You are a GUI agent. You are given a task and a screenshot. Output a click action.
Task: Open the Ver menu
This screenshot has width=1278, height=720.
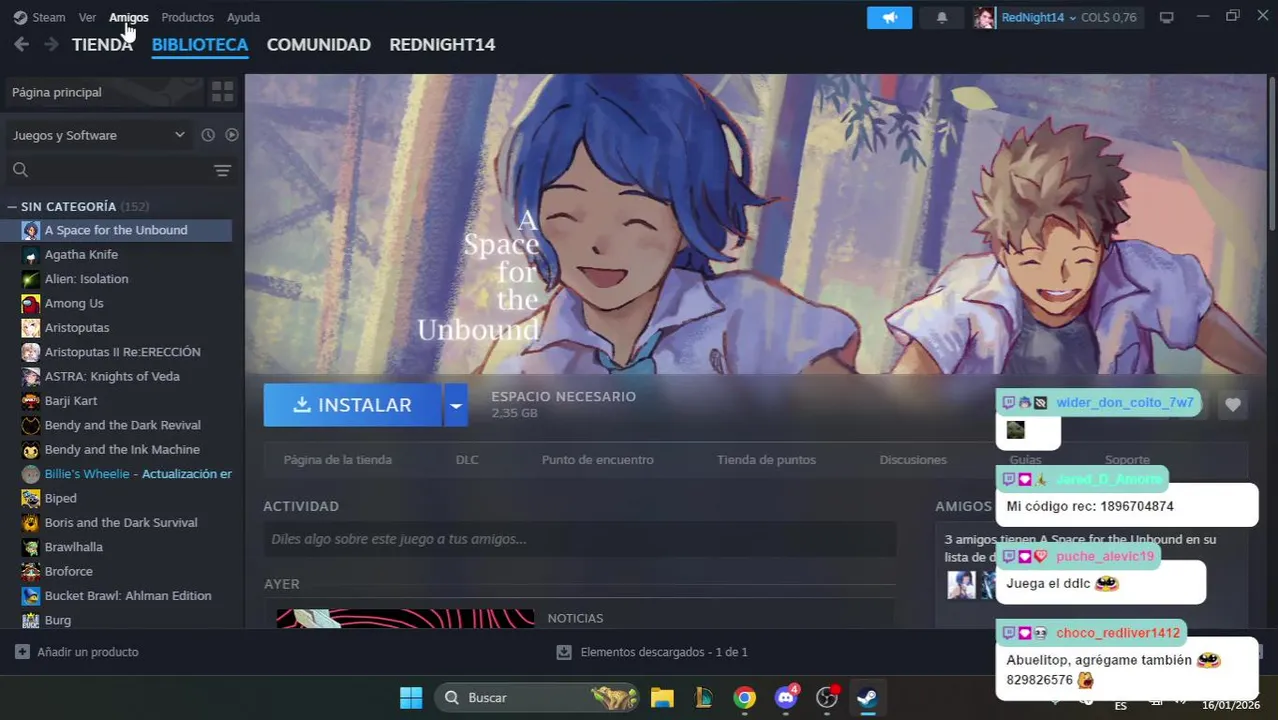pos(88,17)
